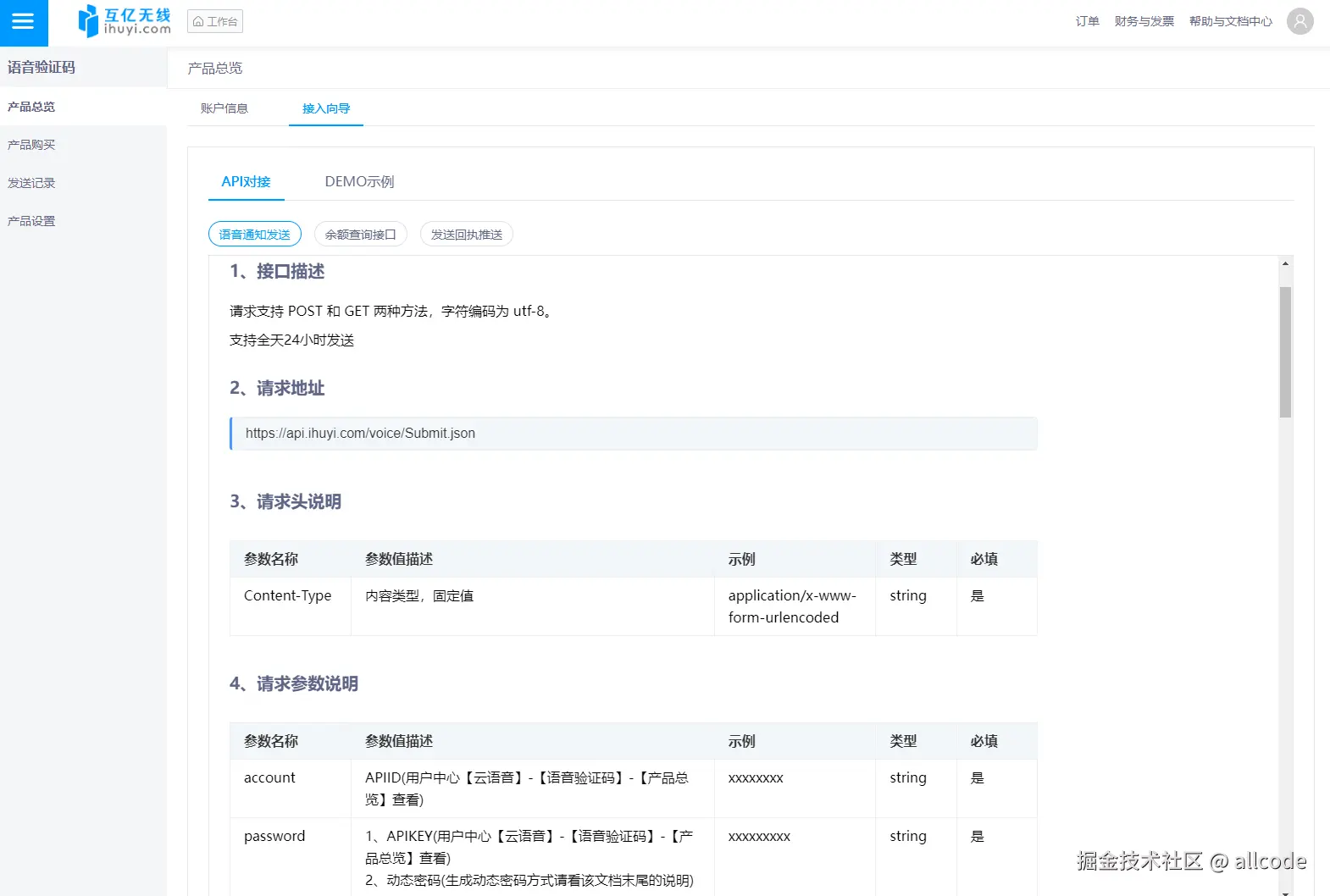Viewport: 1330px width, 896px height.
Task: Click the password example xxxxxxxxx cell
Action: (x=795, y=857)
